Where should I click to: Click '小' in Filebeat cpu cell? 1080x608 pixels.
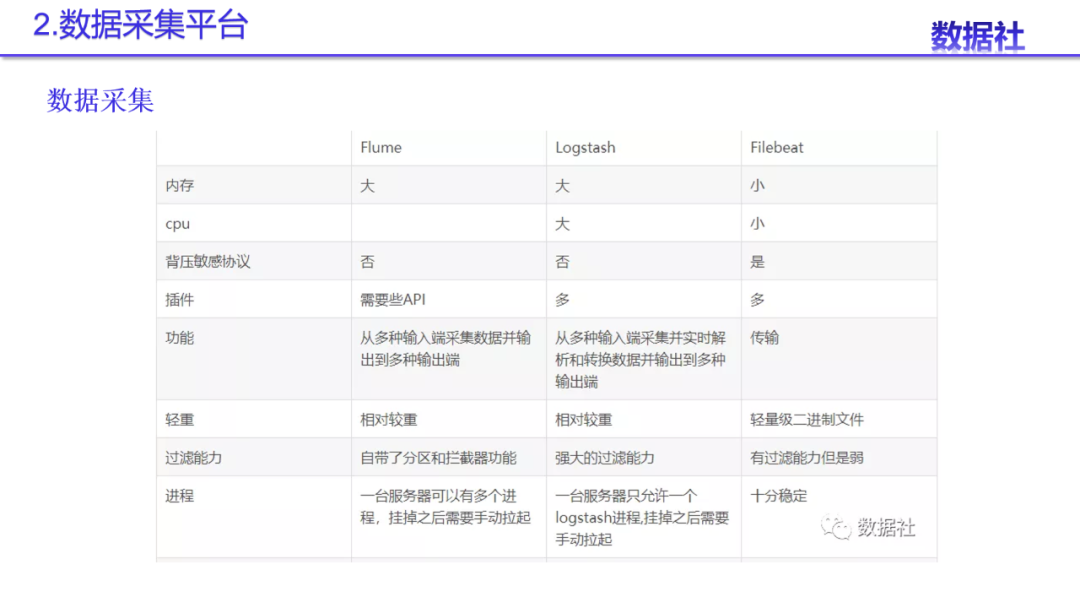tap(757, 224)
